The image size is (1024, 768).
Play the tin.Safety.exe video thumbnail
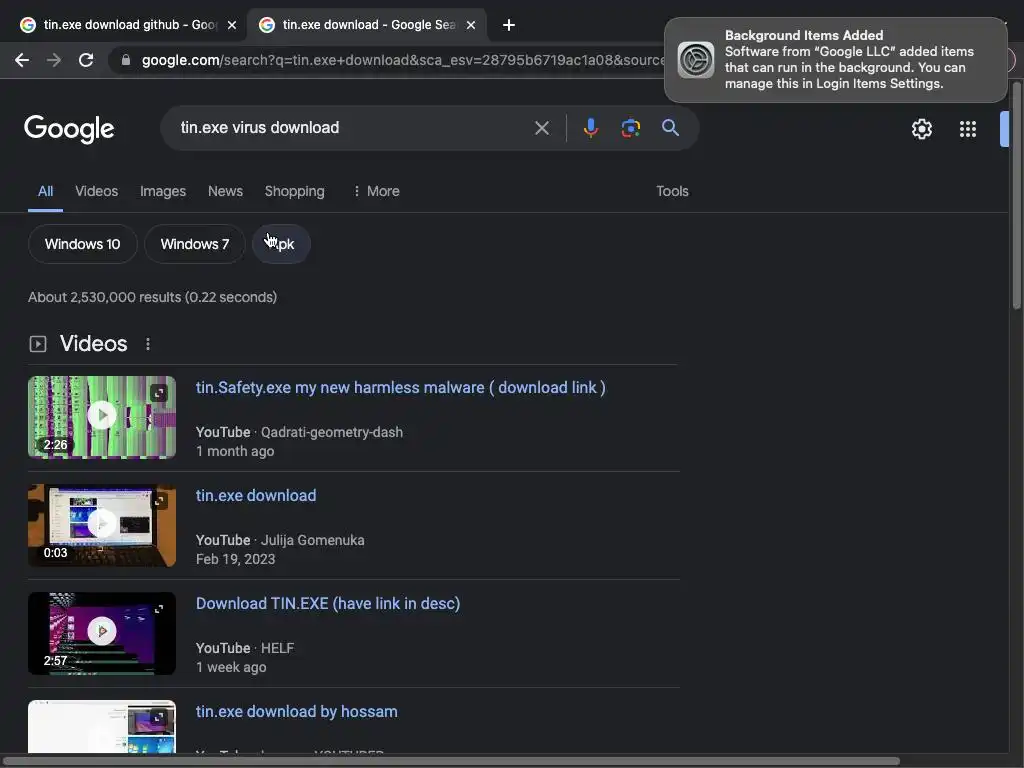pos(102,417)
